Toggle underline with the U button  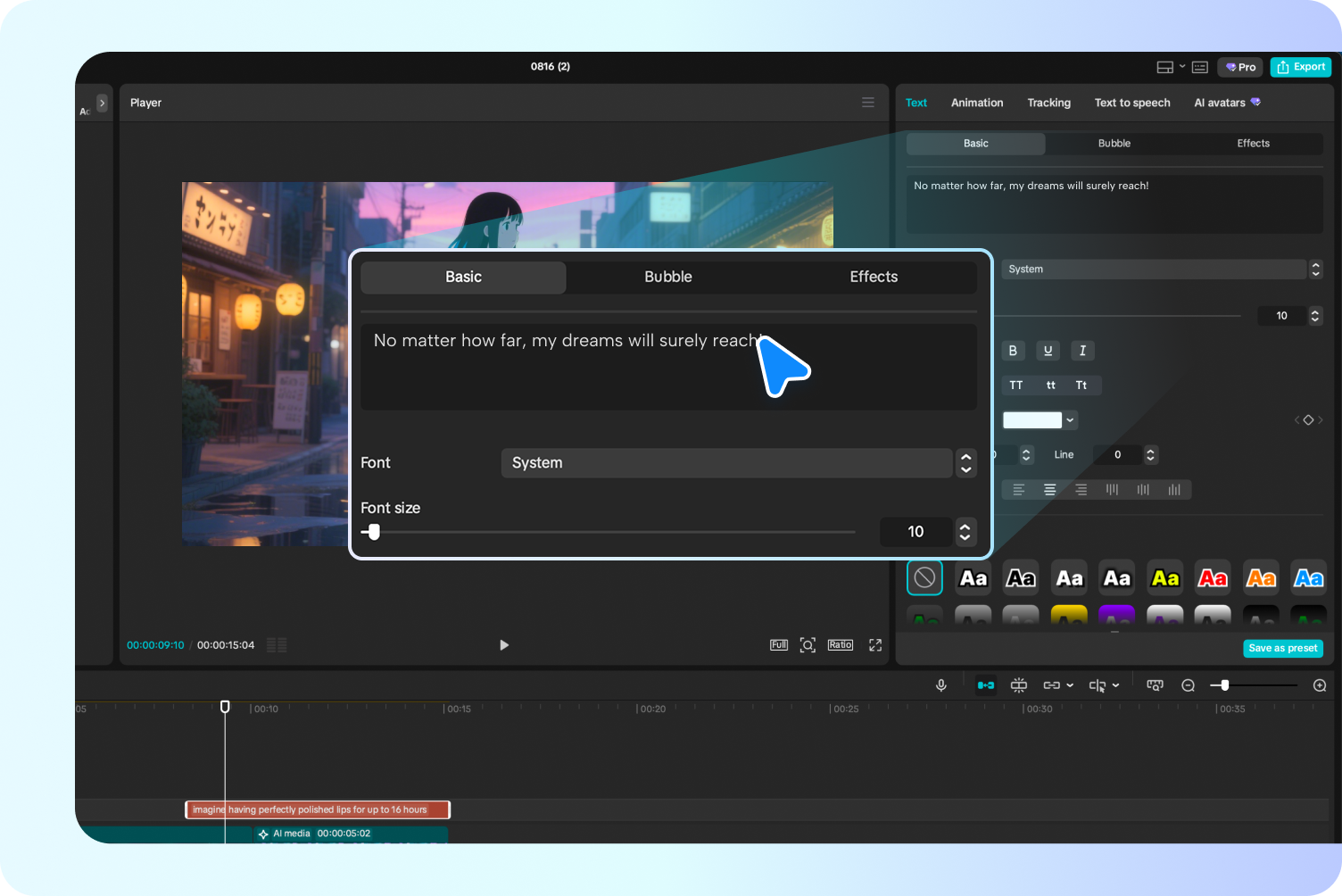click(1048, 351)
